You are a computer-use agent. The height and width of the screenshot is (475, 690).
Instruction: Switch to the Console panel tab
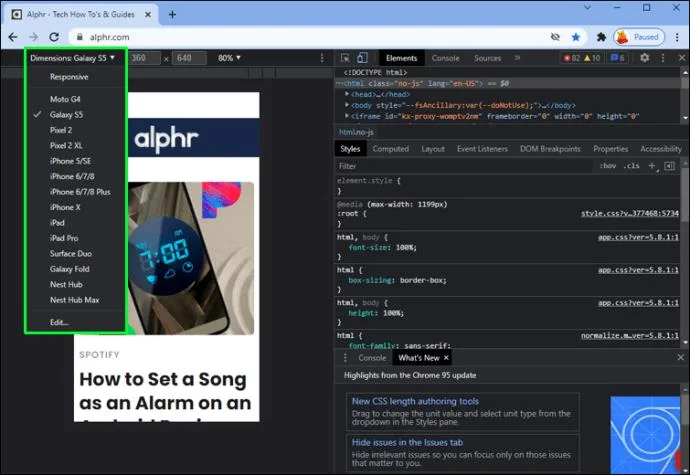[445, 58]
